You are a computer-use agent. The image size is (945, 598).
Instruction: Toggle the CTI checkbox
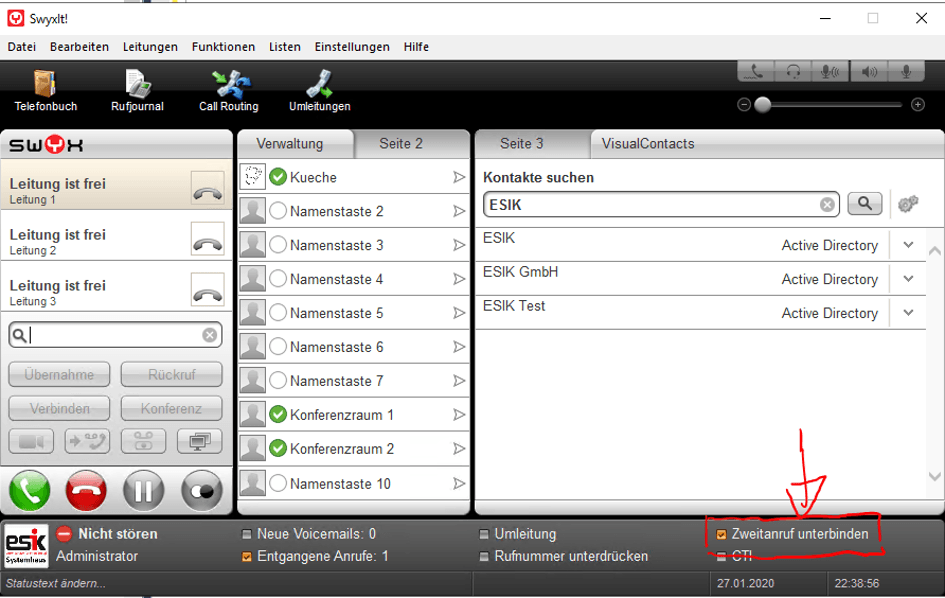point(721,557)
